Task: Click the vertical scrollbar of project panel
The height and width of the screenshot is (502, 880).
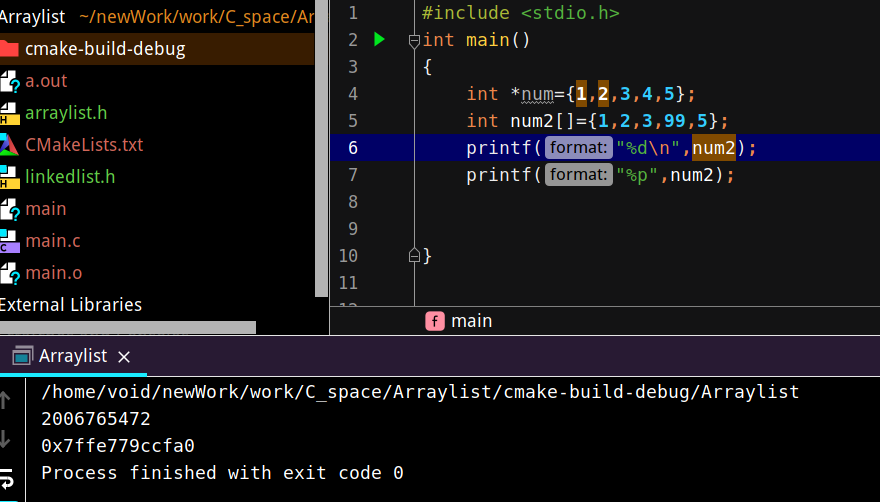Action: [321, 148]
